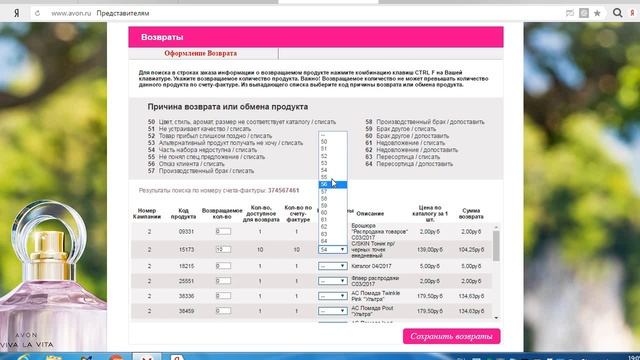Click description 'AC Помада Twinkle Pink'
Screen dimensions: 640x360
(x=376, y=296)
